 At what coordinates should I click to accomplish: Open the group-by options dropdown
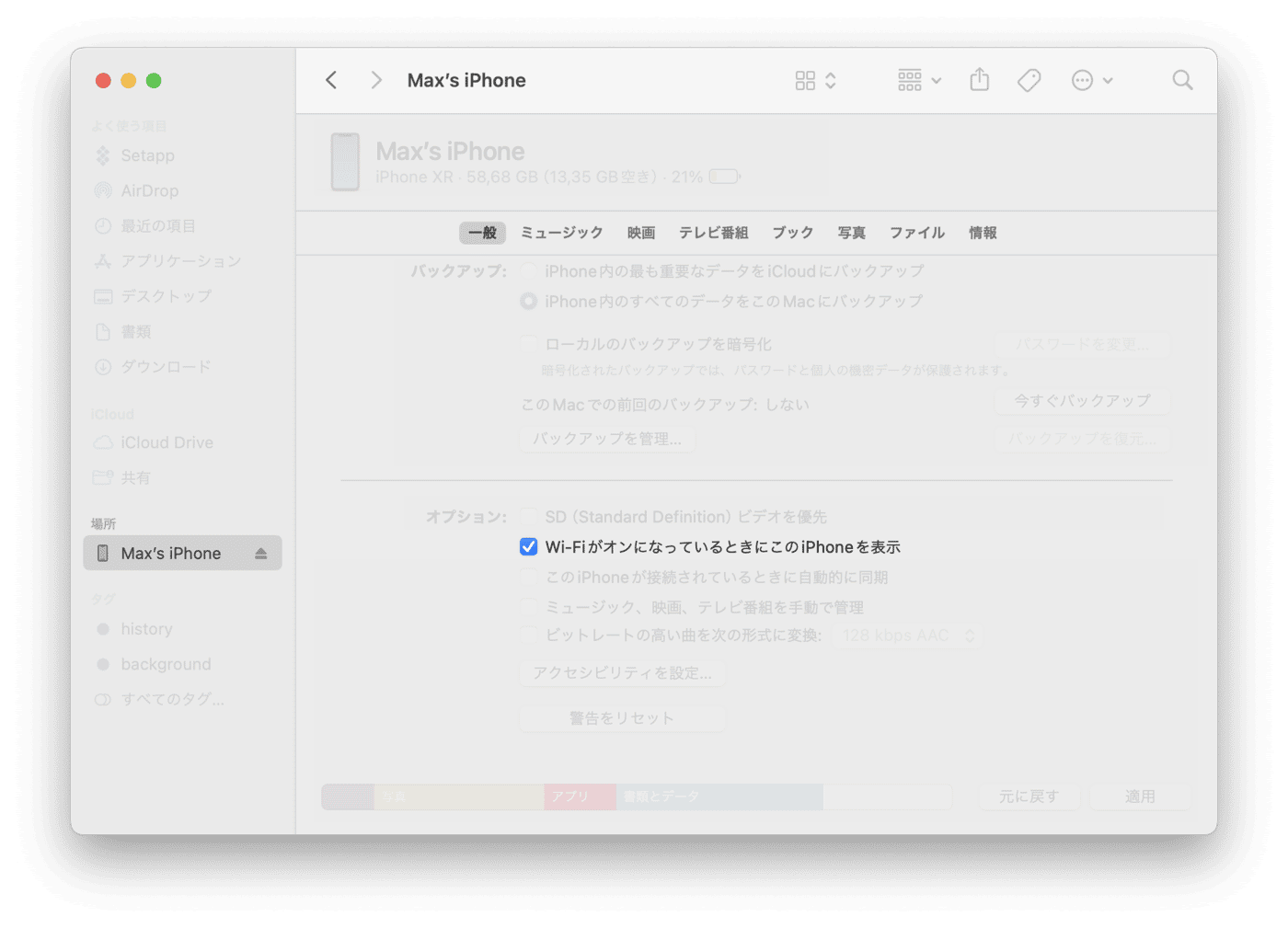point(919,81)
